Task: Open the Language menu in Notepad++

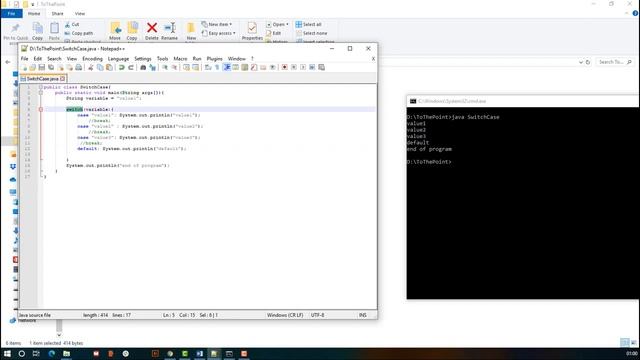Action: pos(118,59)
